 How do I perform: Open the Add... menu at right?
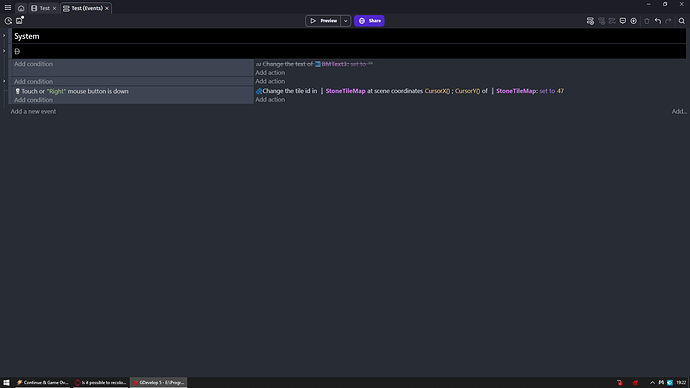point(679,111)
